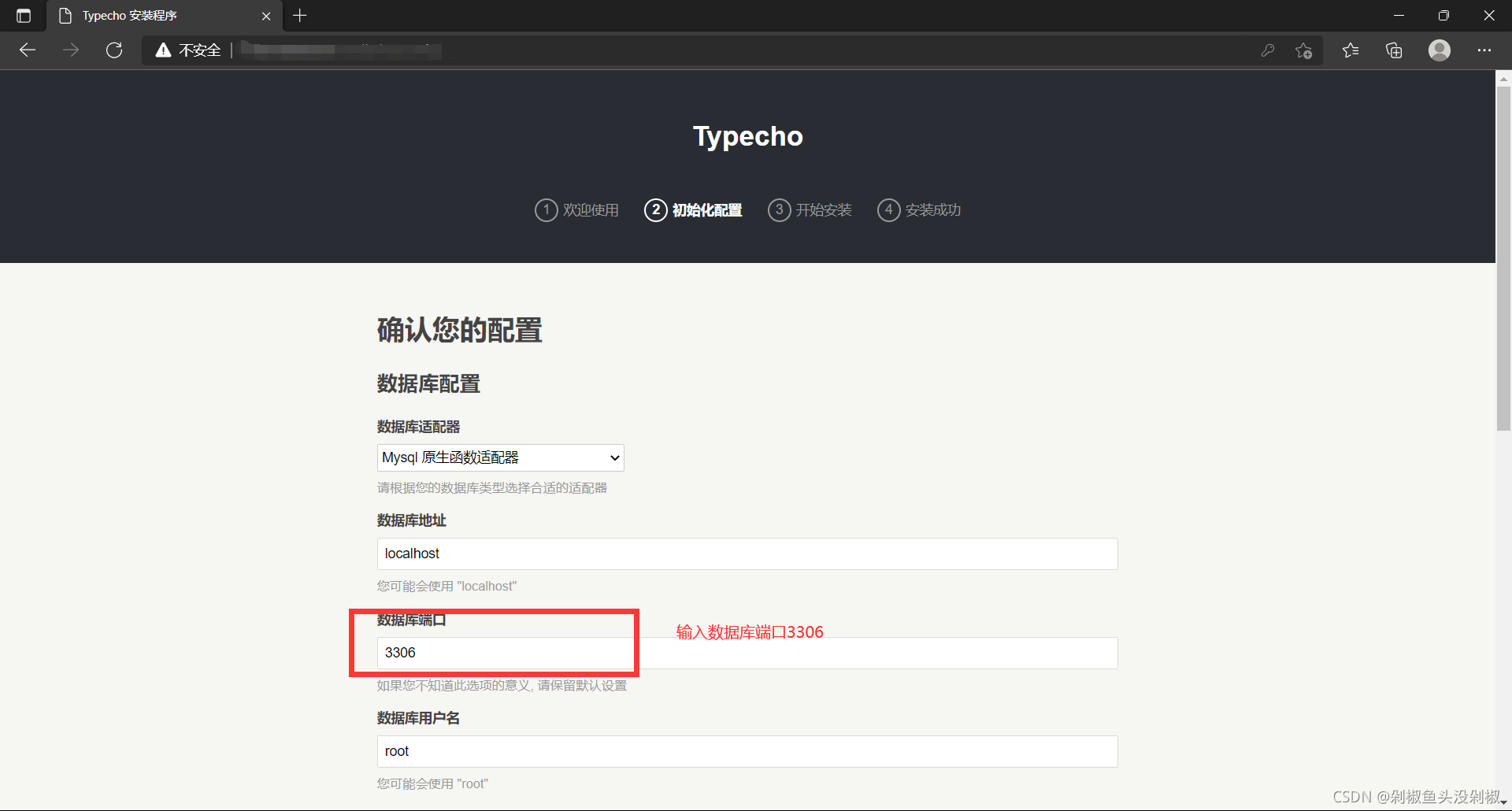Open a new browser tab
1512x811 pixels.
point(300,16)
